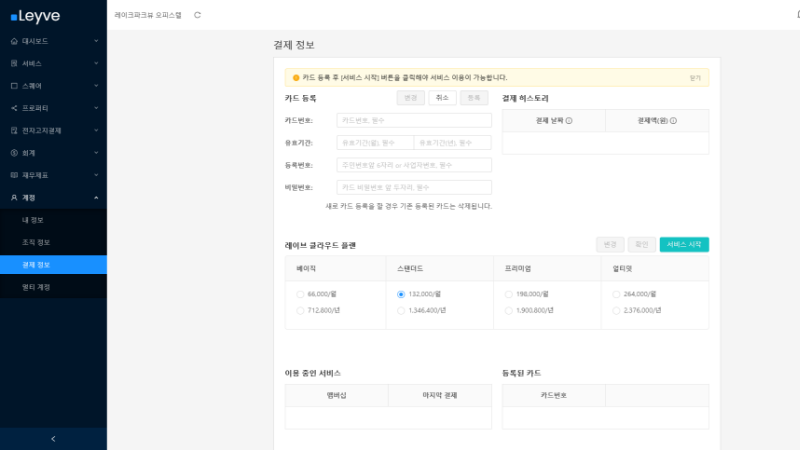800x450 pixels.
Task: Focus the 유효기간(월) input field
Action: [375, 143]
